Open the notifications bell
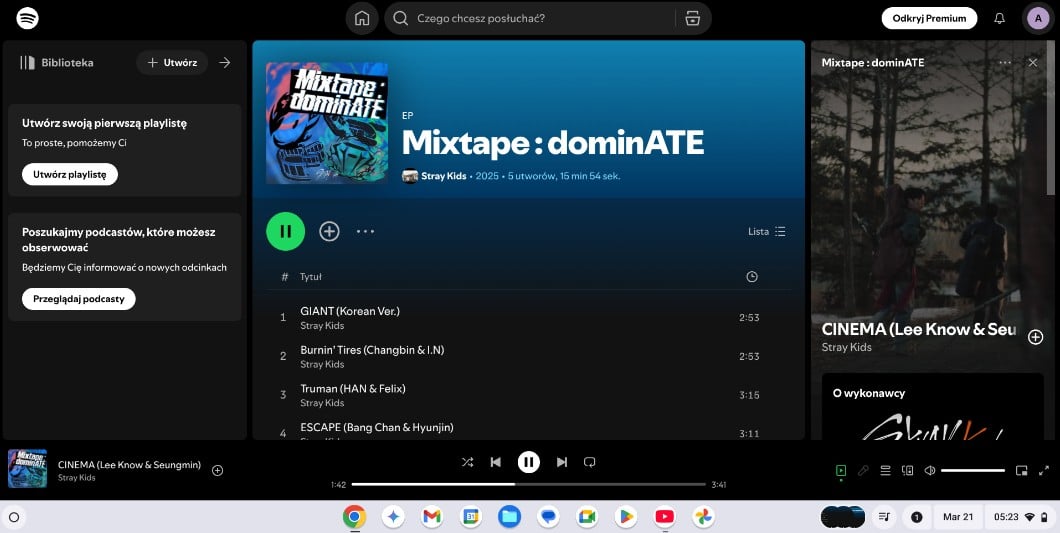Viewport: 1060px width, 533px height. [999, 18]
